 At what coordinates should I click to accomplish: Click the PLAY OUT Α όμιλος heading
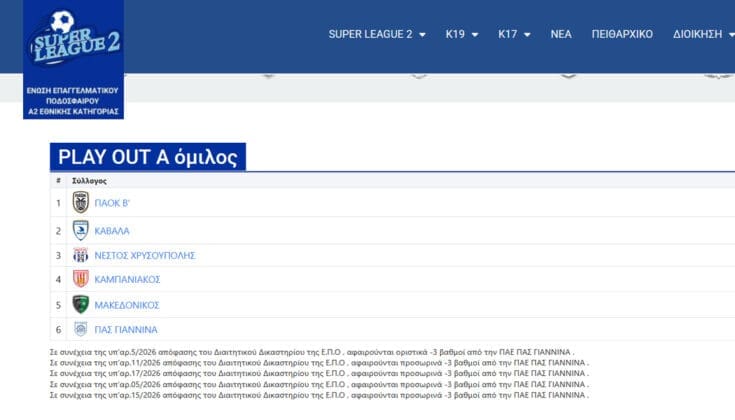147,157
